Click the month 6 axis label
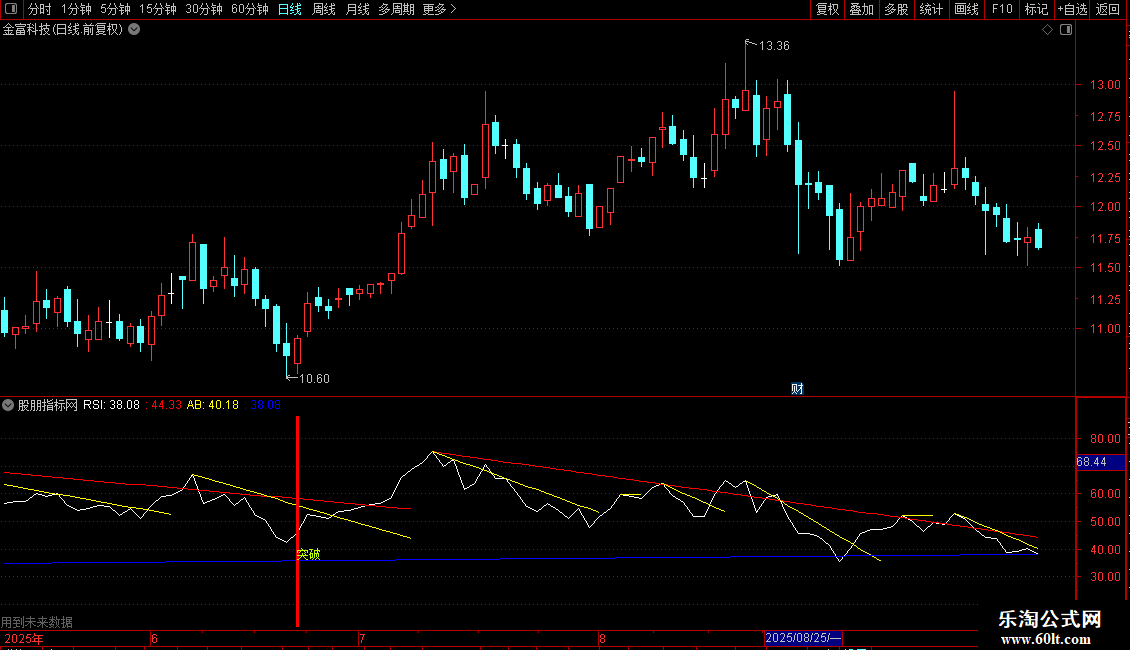Viewport: 1130px width, 650px height. [x=154, y=638]
